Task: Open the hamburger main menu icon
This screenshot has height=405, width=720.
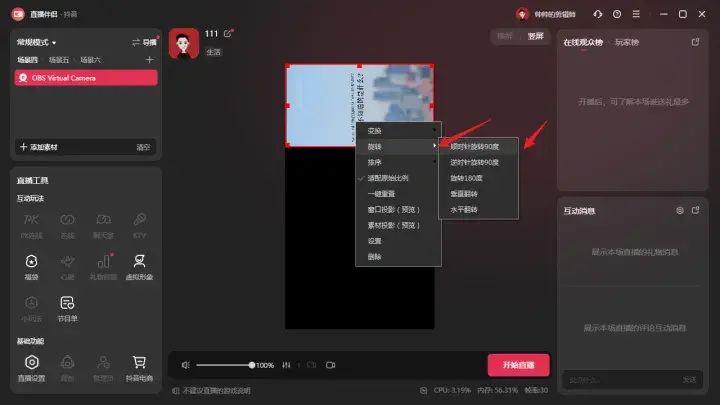Action: pos(636,14)
